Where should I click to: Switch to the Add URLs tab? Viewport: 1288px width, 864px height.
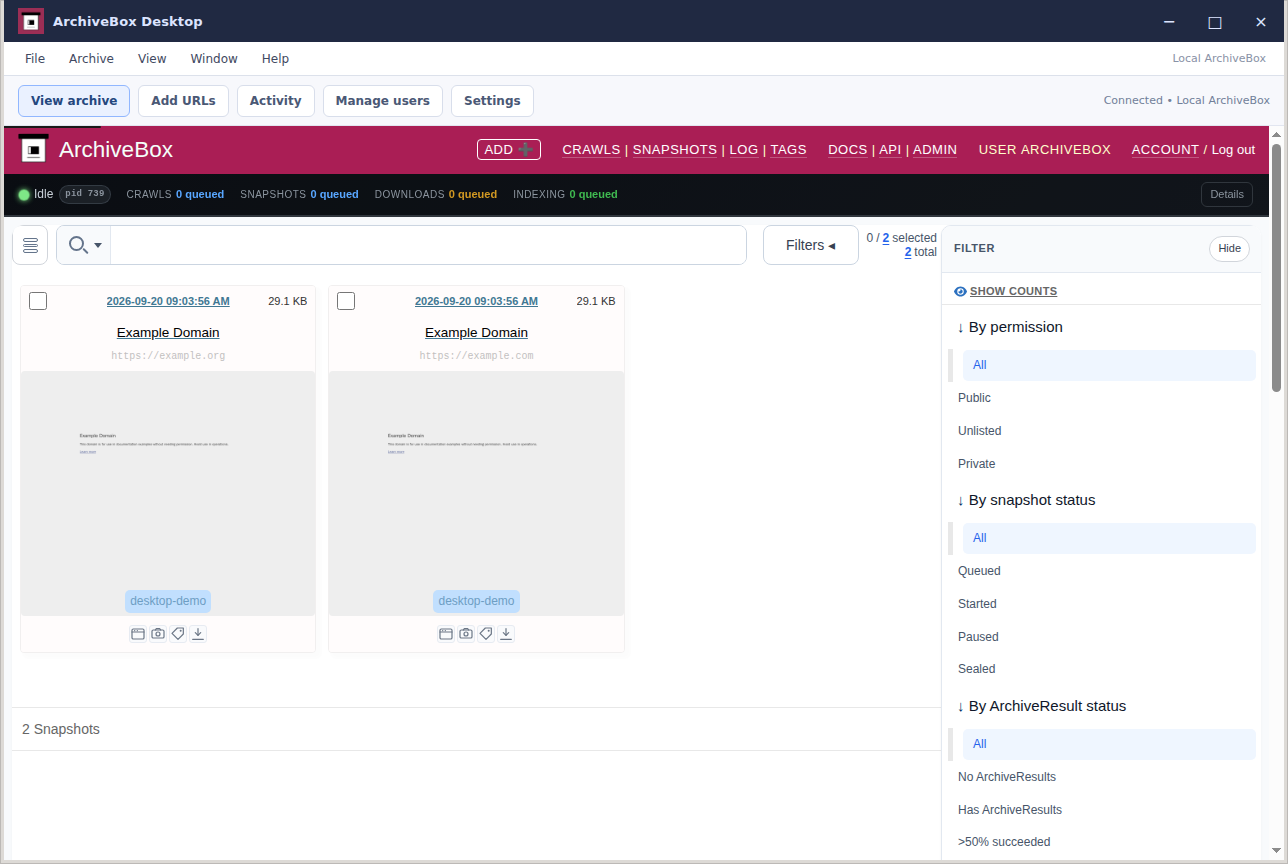click(x=183, y=101)
